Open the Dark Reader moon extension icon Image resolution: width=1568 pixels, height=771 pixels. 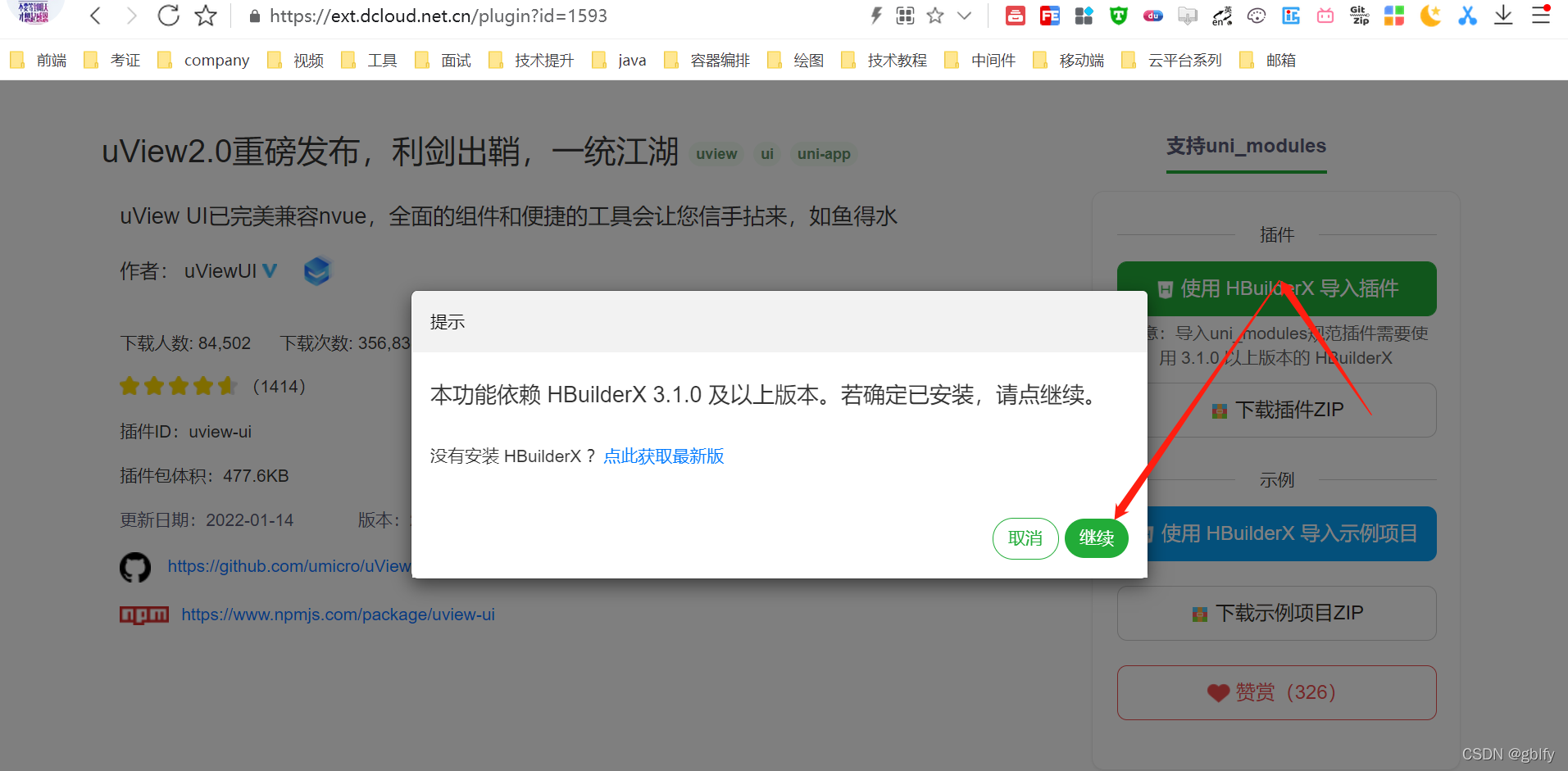(1430, 15)
